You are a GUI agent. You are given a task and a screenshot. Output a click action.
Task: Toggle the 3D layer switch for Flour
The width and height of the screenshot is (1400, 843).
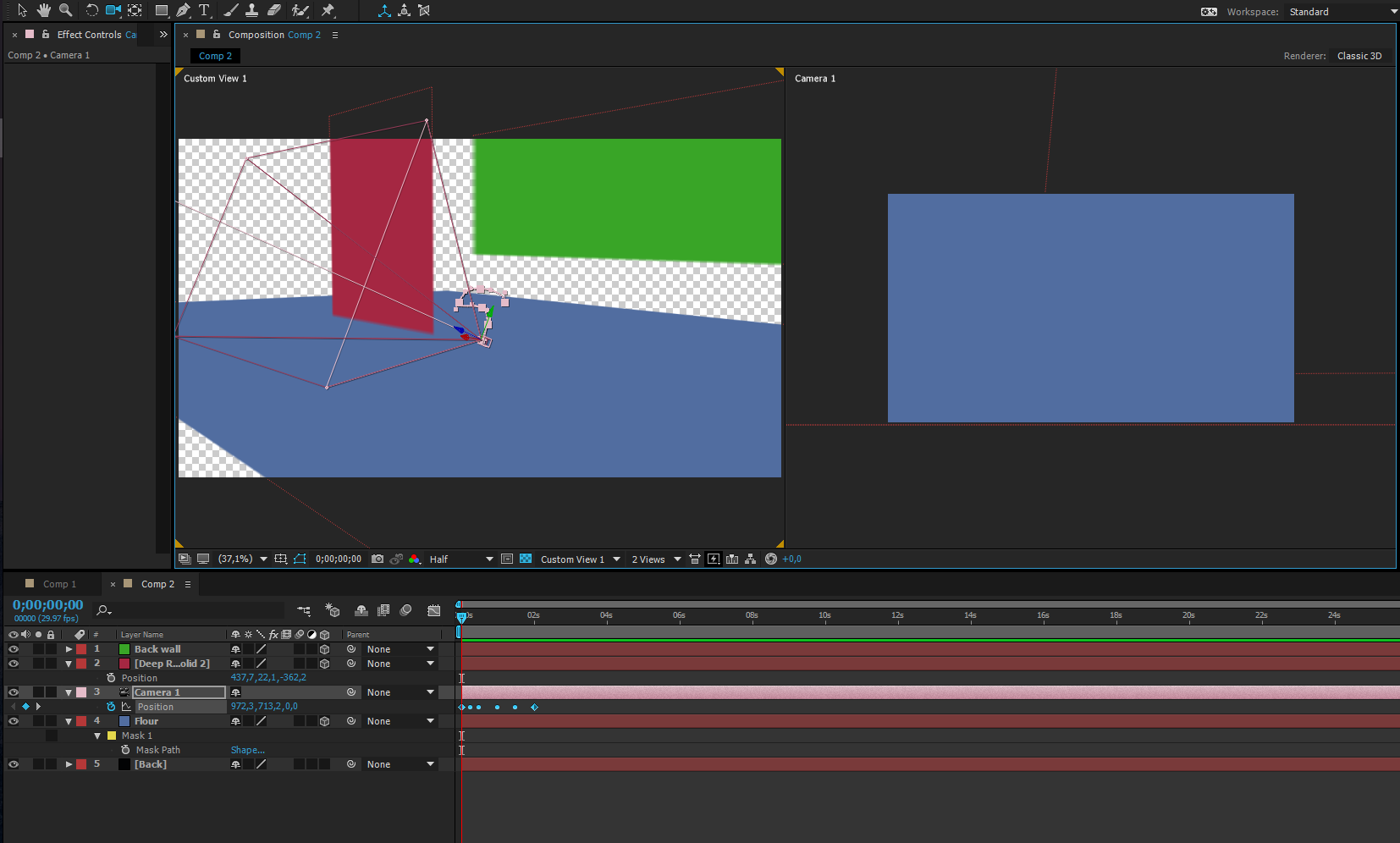pos(324,721)
